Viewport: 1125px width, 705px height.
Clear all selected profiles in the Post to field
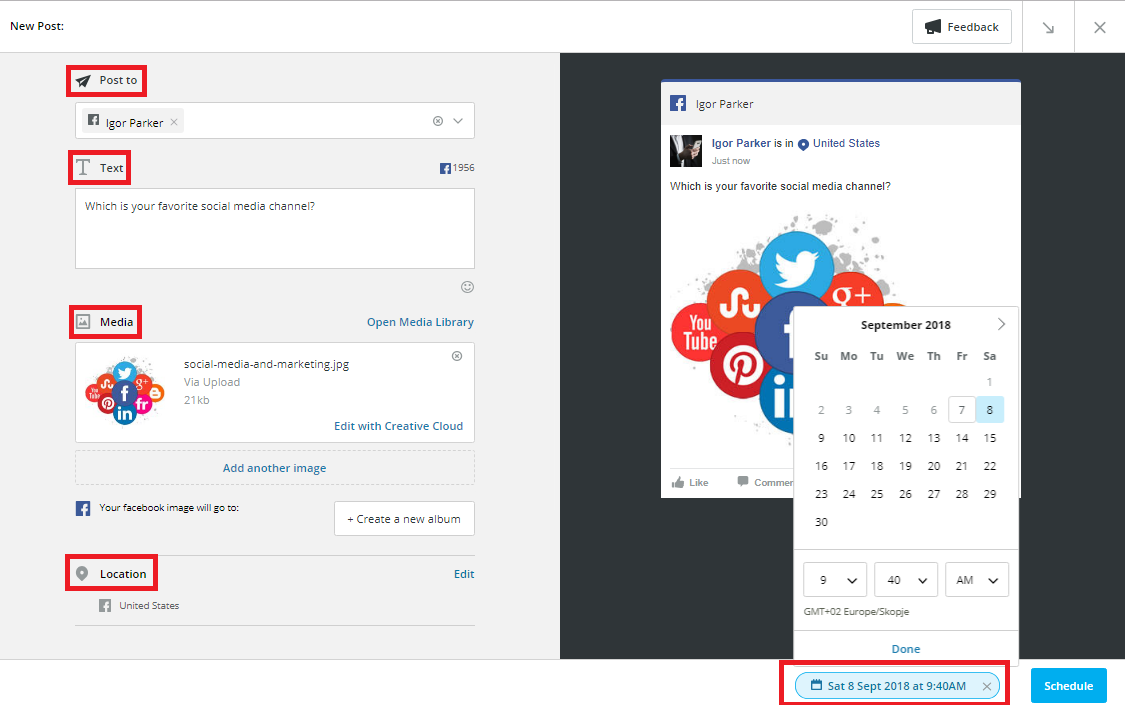coord(438,121)
